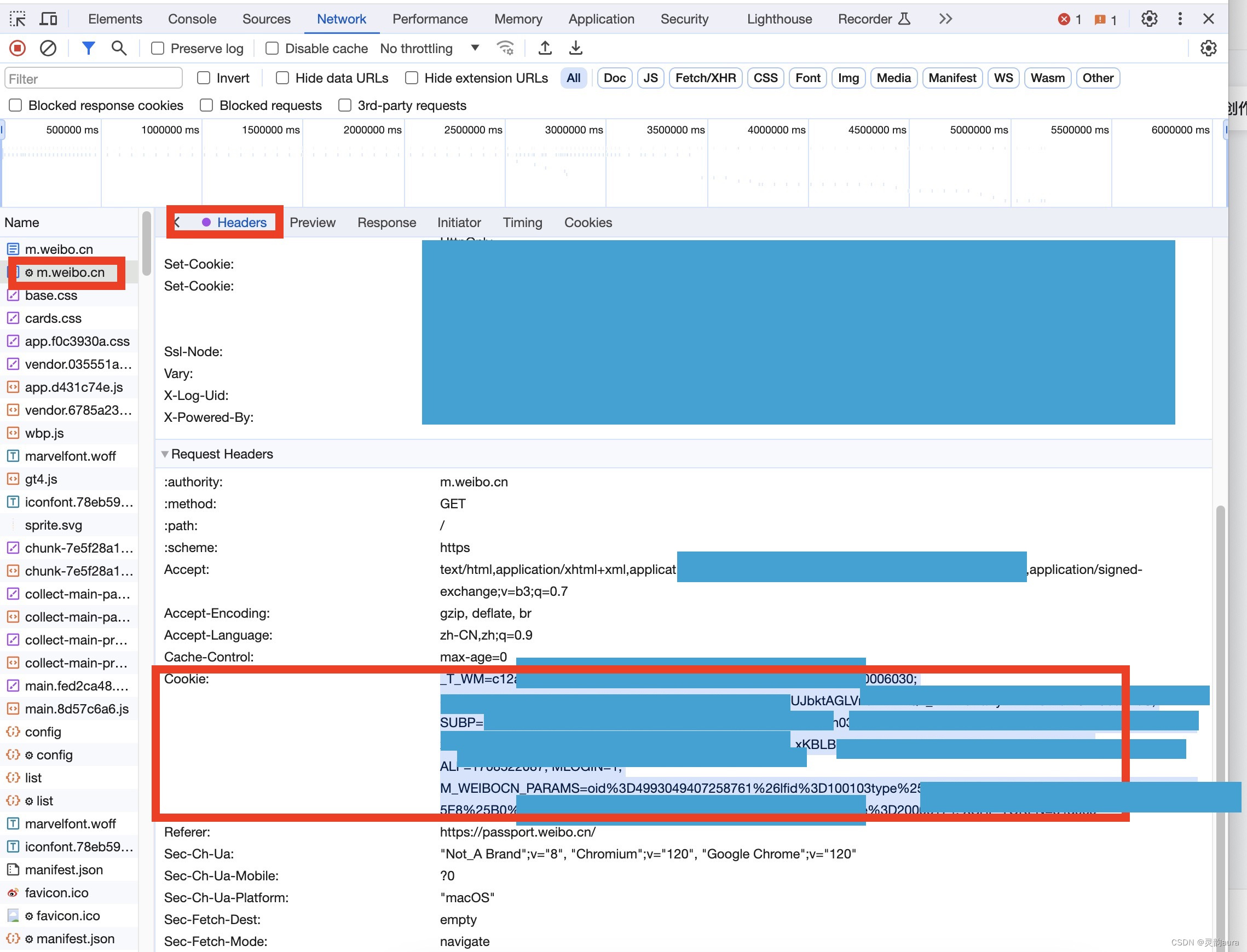
Task: Tick the Hide data URLs checkbox
Action: coord(282,78)
